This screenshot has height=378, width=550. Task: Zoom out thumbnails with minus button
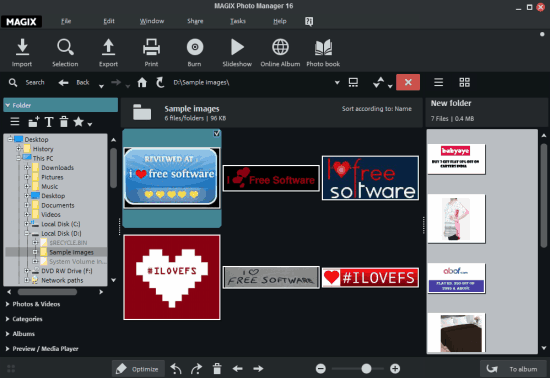(321, 369)
